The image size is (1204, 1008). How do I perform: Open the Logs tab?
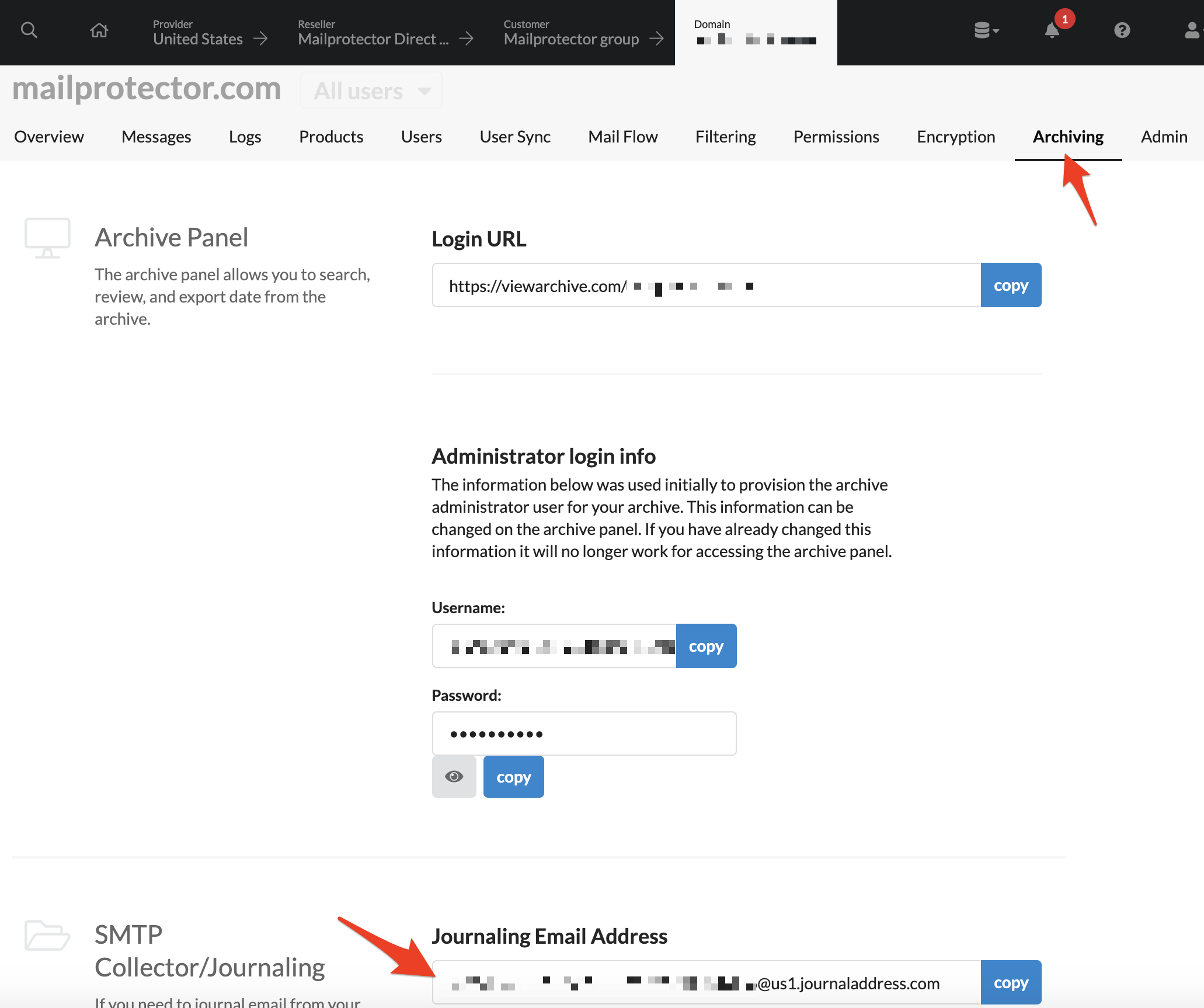tap(245, 137)
